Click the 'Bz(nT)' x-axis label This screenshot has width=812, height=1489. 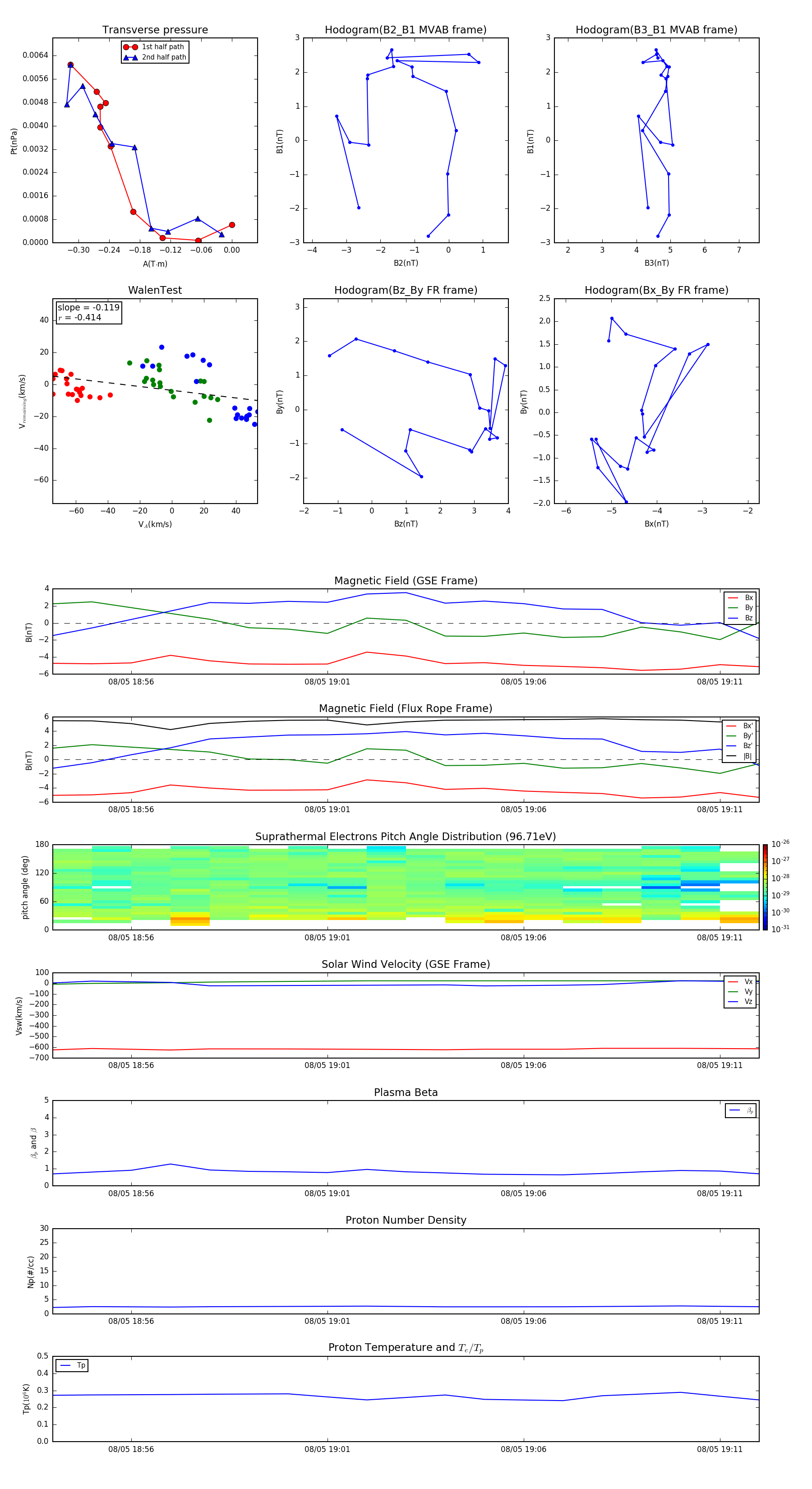[x=406, y=524]
